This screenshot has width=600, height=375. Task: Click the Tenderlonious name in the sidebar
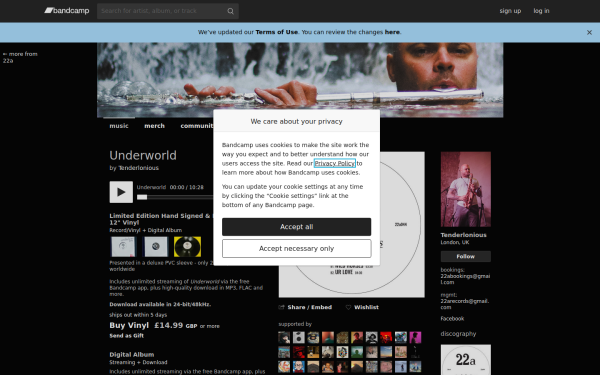(x=463, y=235)
